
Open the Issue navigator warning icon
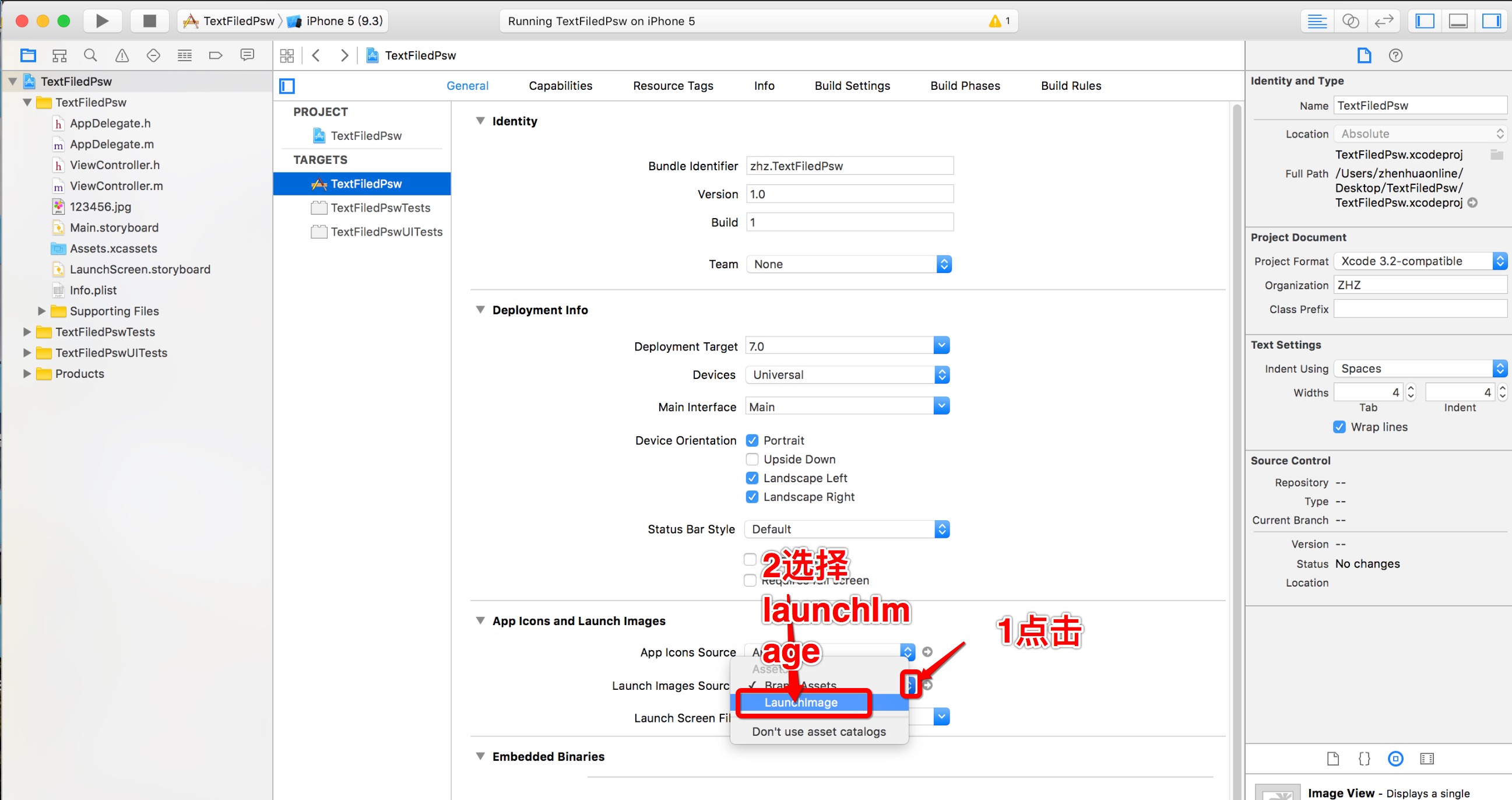click(x=121, y=55)
